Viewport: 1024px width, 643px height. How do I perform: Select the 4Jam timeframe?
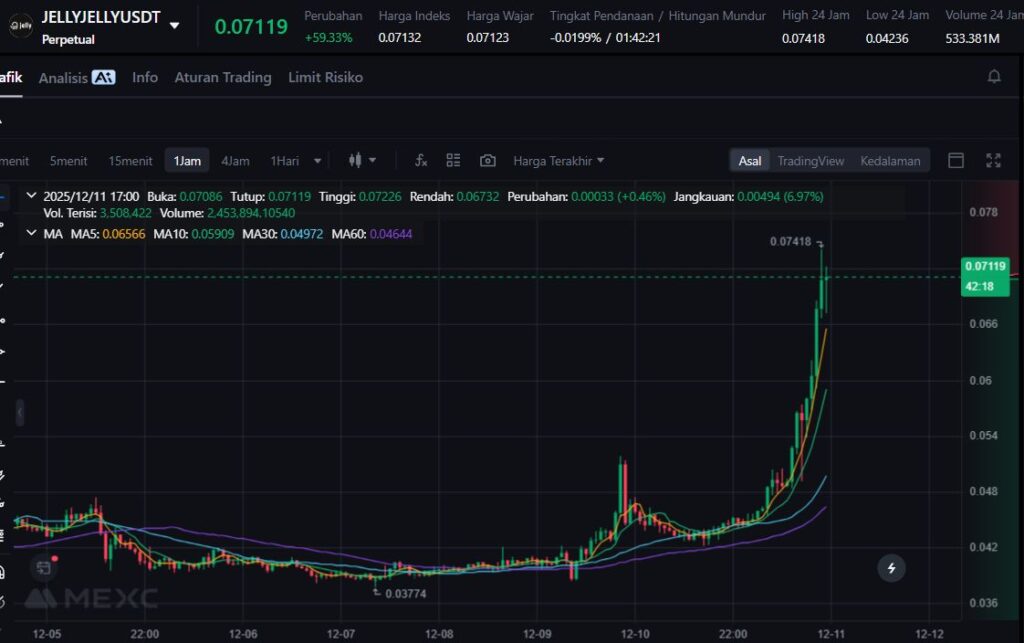[235, 161]
